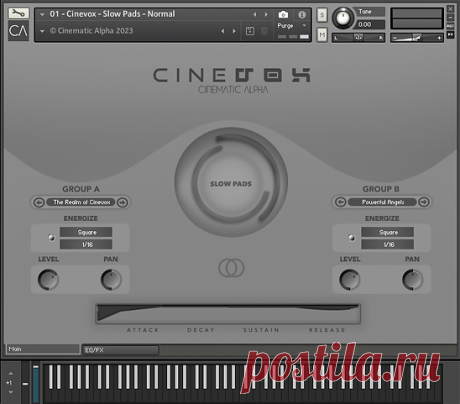Image resolution: width=460 pixels, height=404 pixels.
Task: Open the Purge dropdown menu
Action: click(x=292, y=26)
